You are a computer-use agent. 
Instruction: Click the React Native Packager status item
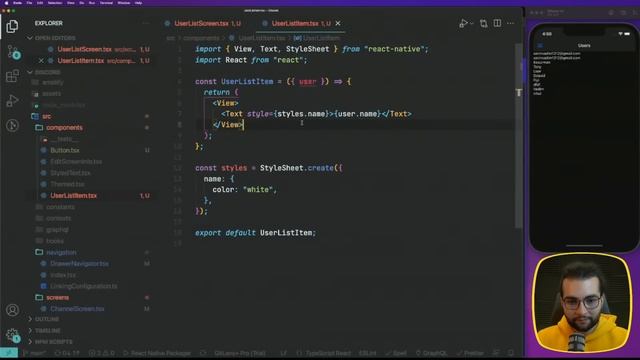pos(157,353)
